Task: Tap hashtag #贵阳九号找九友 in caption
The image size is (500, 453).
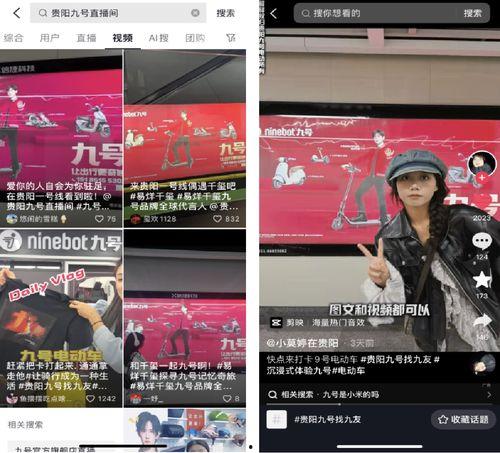Action: tap(396, 359)
